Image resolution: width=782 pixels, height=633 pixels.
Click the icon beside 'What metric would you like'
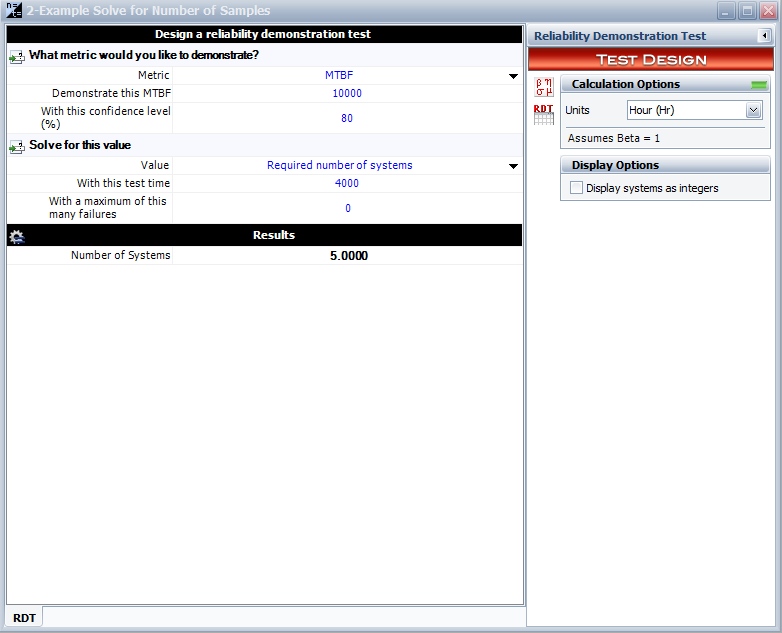16,56
